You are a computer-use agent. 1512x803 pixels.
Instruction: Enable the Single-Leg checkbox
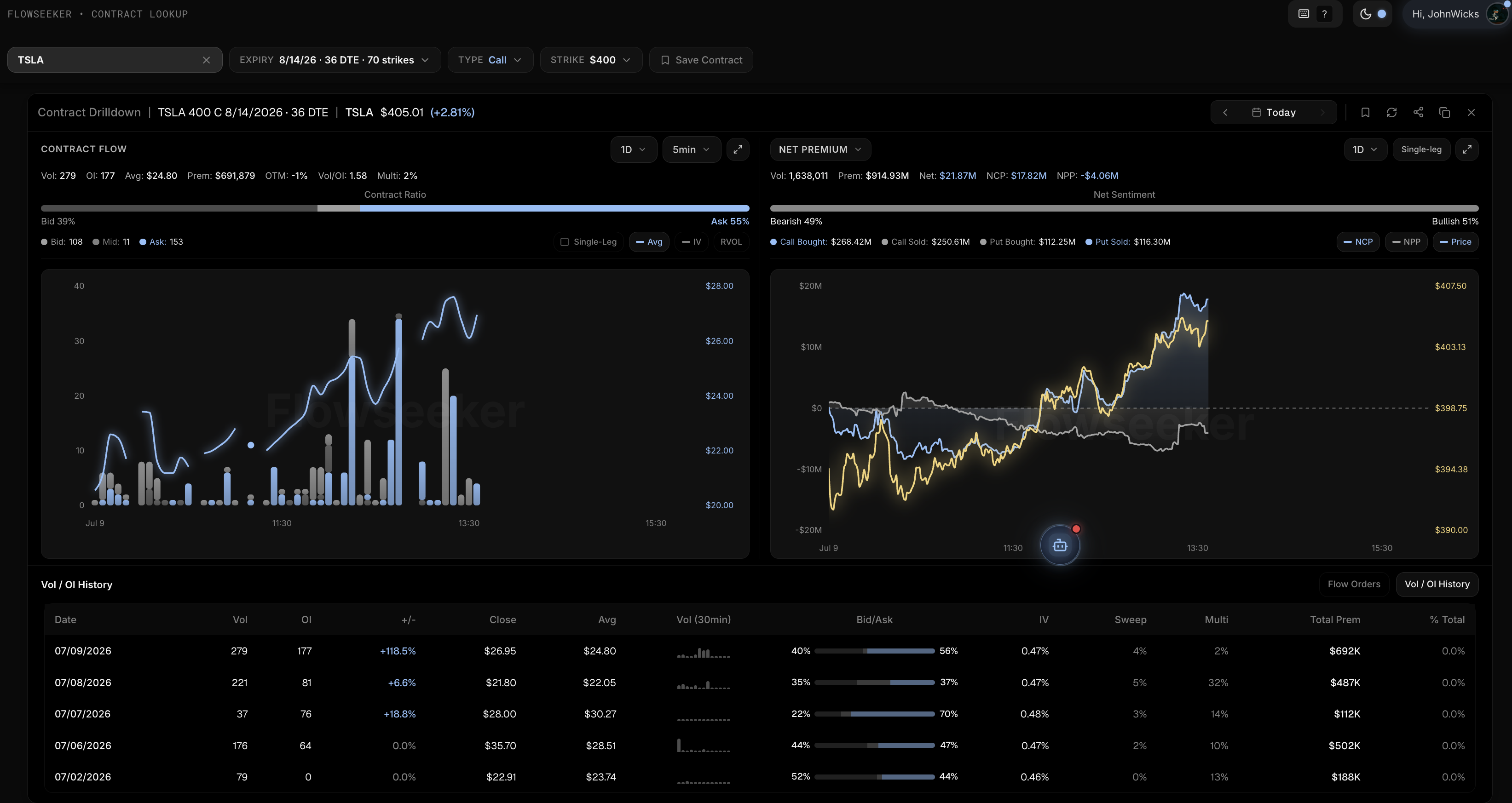565,241
